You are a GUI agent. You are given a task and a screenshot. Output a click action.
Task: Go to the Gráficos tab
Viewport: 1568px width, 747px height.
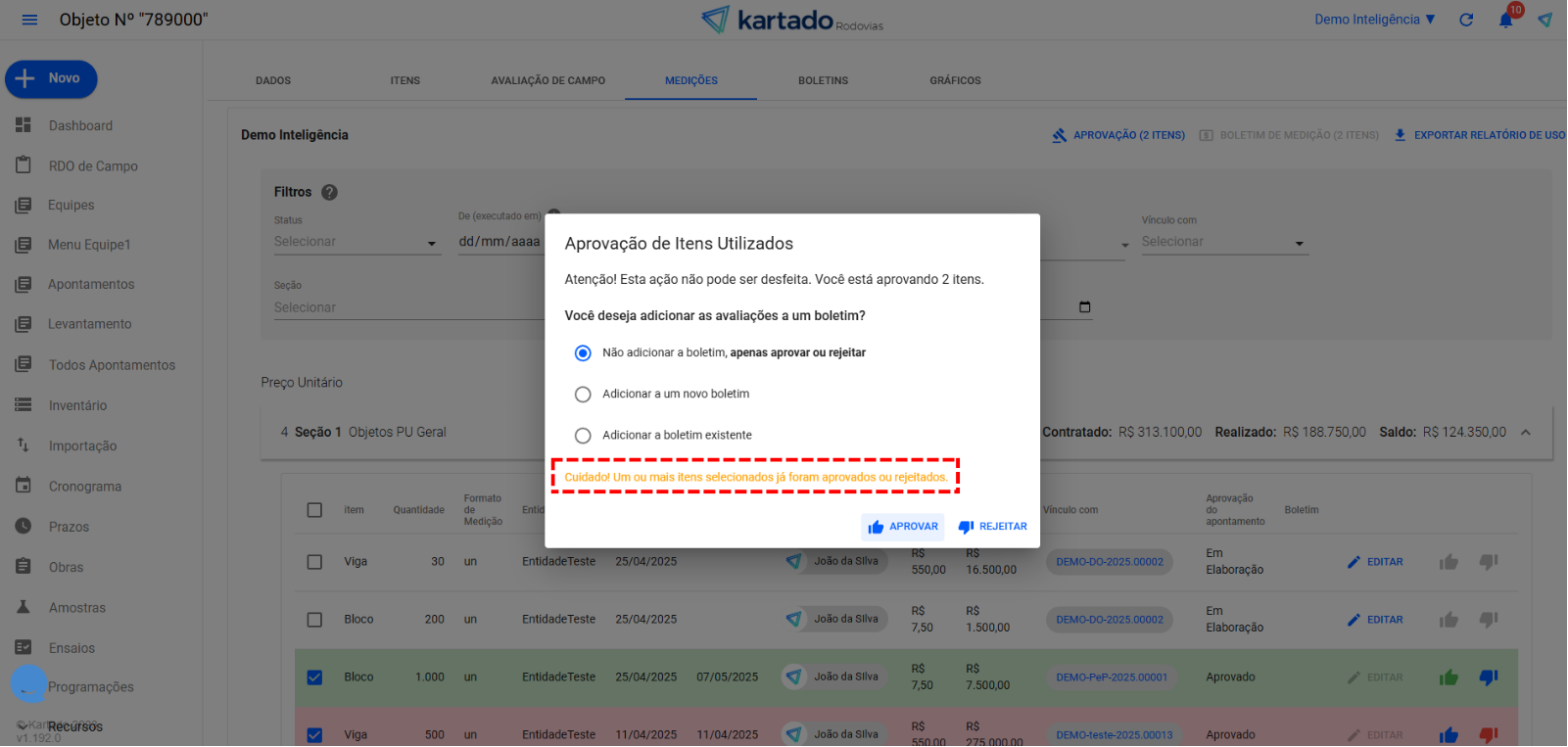(x=955, y=80)
